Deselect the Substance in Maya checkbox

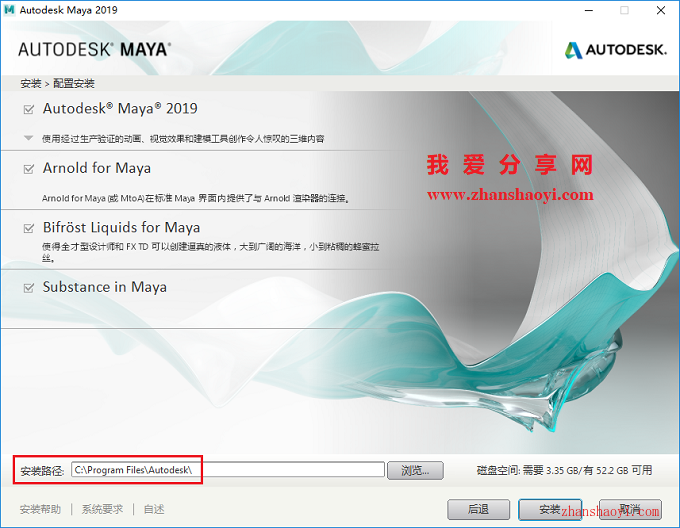(x=28, y=288)
